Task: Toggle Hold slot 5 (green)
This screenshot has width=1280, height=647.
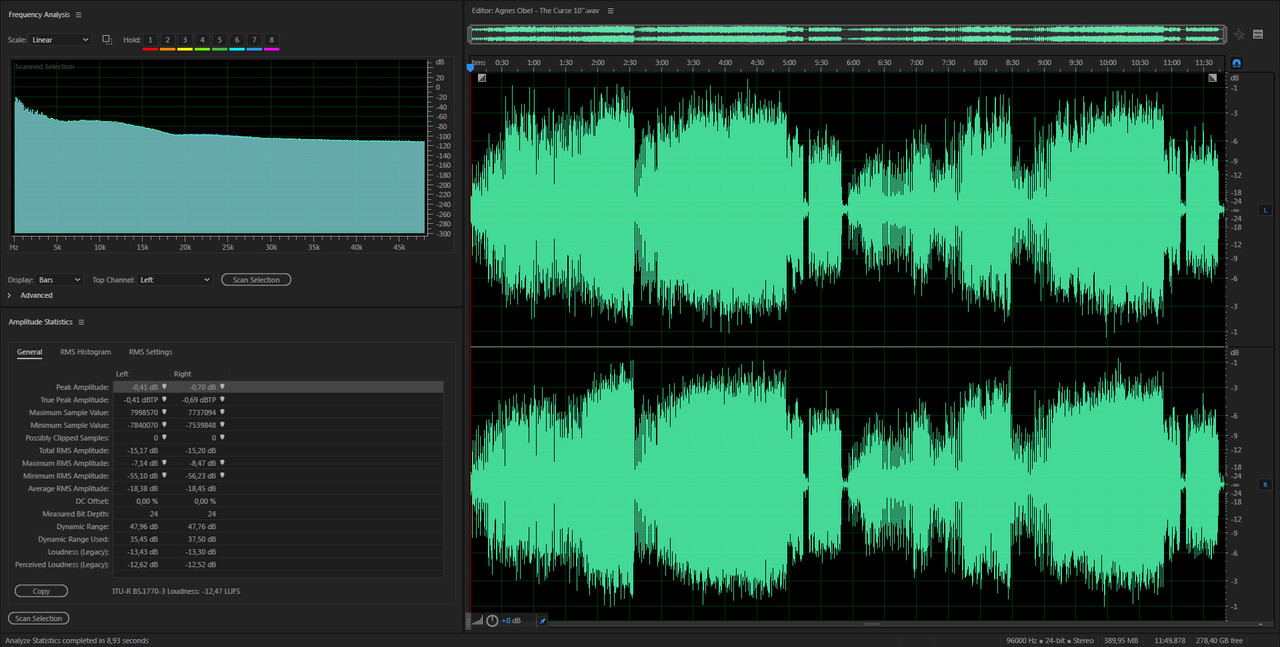Action: (219, 40)
